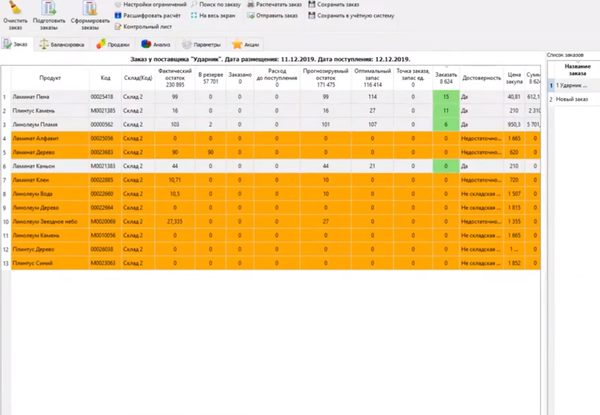This screenshot has width=600, height=415.
Task: Click green order quantity 6 cell
Action: coord(446,125)
